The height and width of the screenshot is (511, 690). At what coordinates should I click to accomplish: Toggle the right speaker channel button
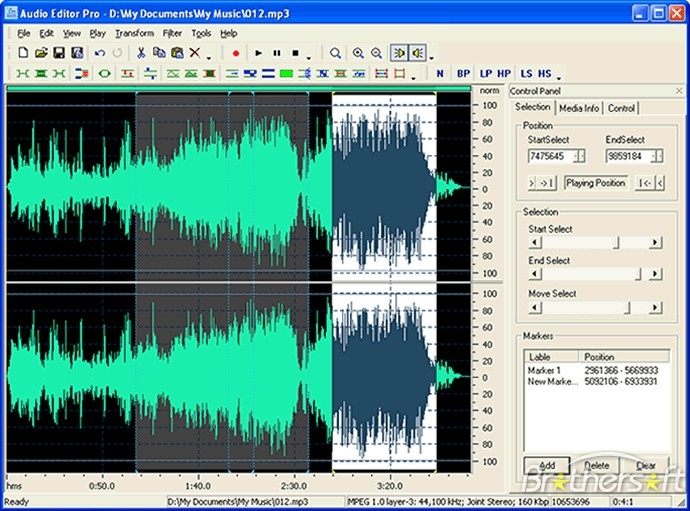click(417, 53)
